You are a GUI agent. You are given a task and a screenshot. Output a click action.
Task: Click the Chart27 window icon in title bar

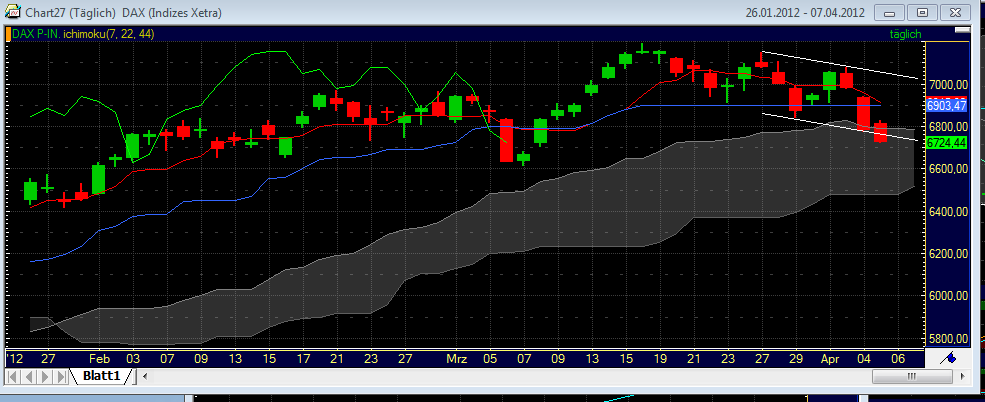click(12, 12)
